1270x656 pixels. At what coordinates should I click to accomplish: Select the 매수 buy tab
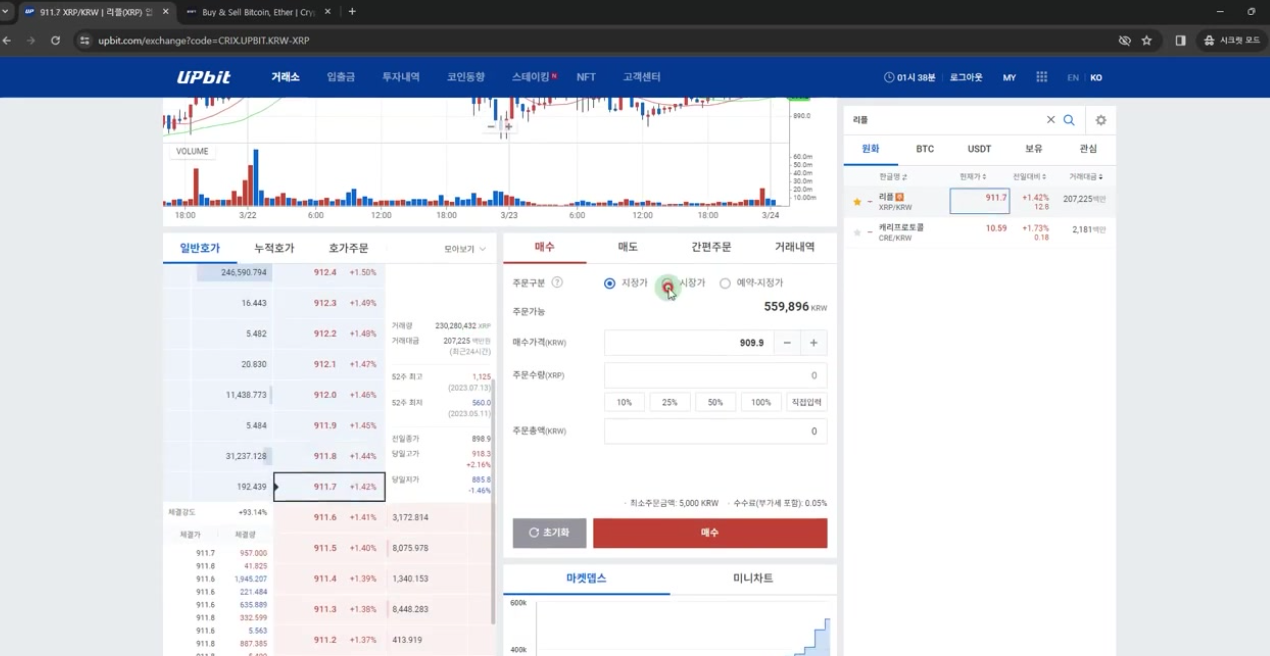[x=545, y=247]
